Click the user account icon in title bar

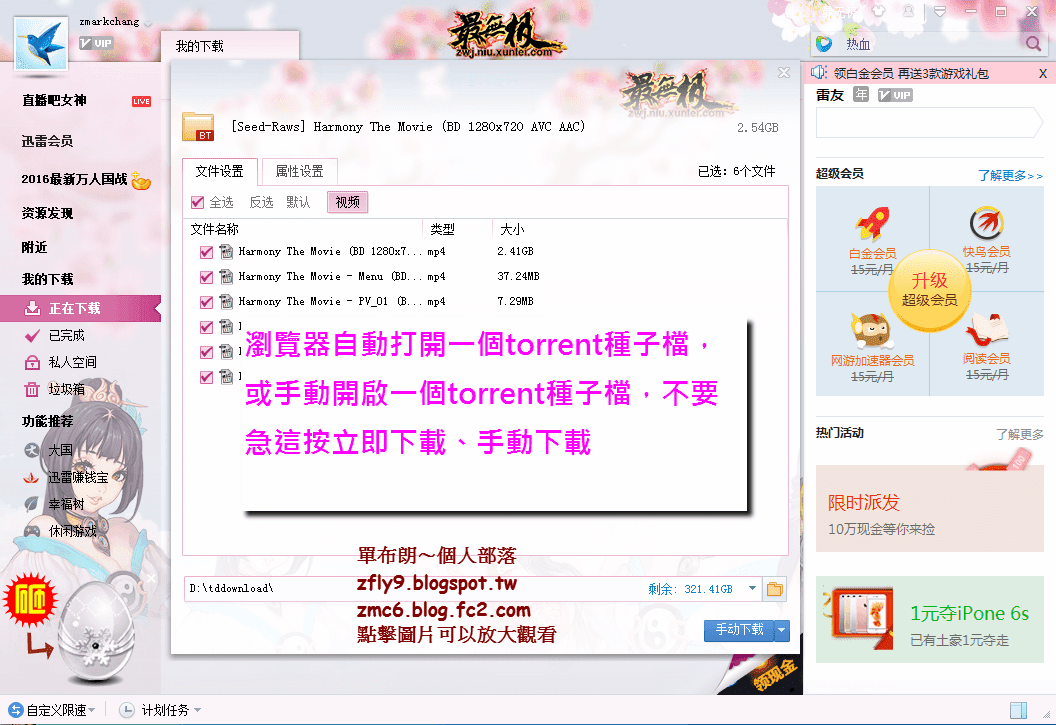(x=909, y=11)
